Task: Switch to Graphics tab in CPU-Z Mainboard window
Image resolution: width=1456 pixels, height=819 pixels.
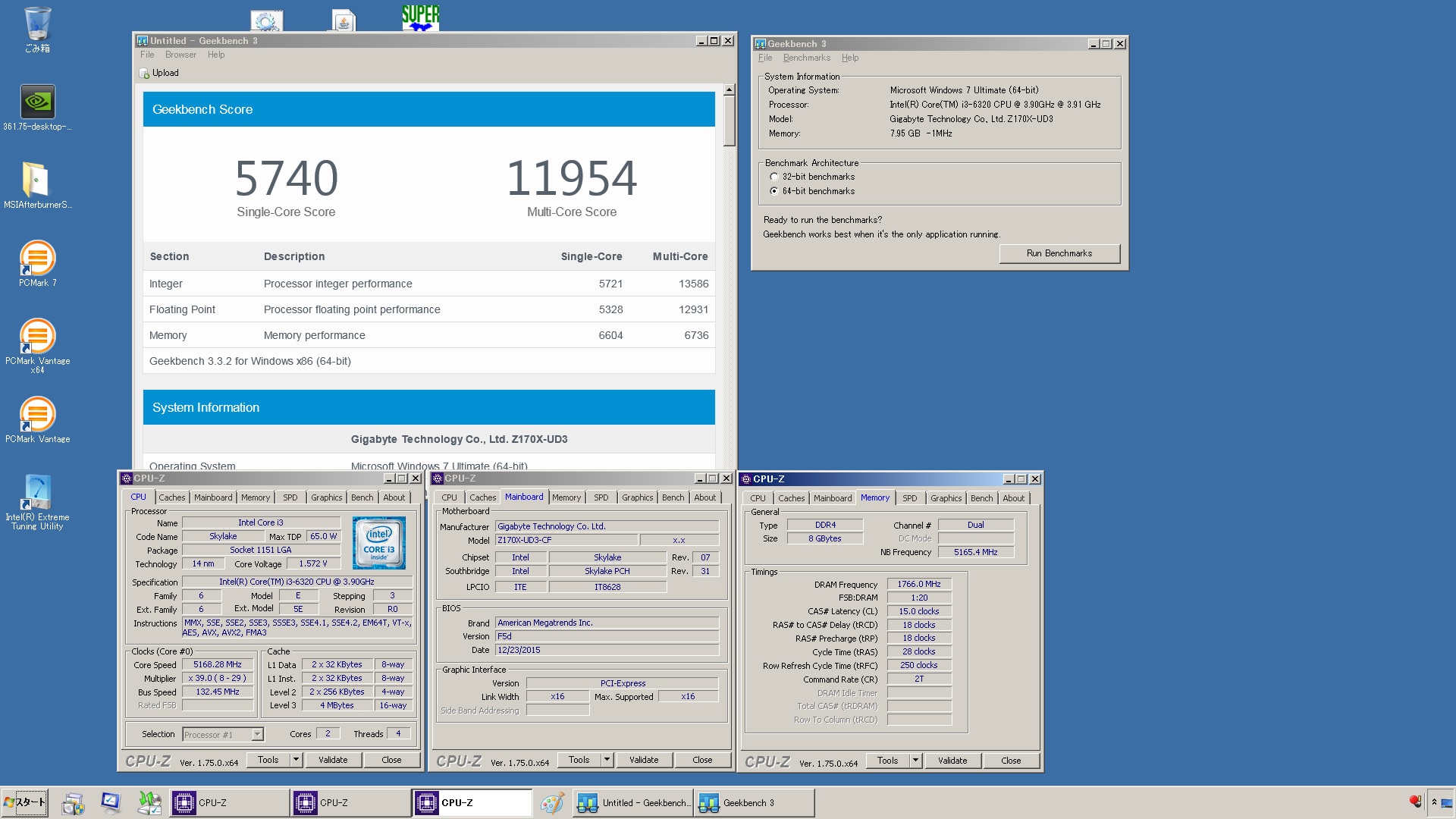Action: click(x=638, y=497)
